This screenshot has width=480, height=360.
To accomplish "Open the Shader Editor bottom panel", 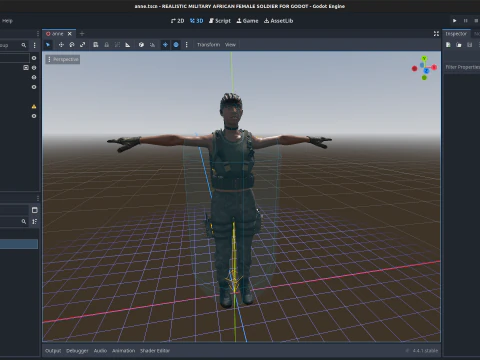I will pos(155,351).
